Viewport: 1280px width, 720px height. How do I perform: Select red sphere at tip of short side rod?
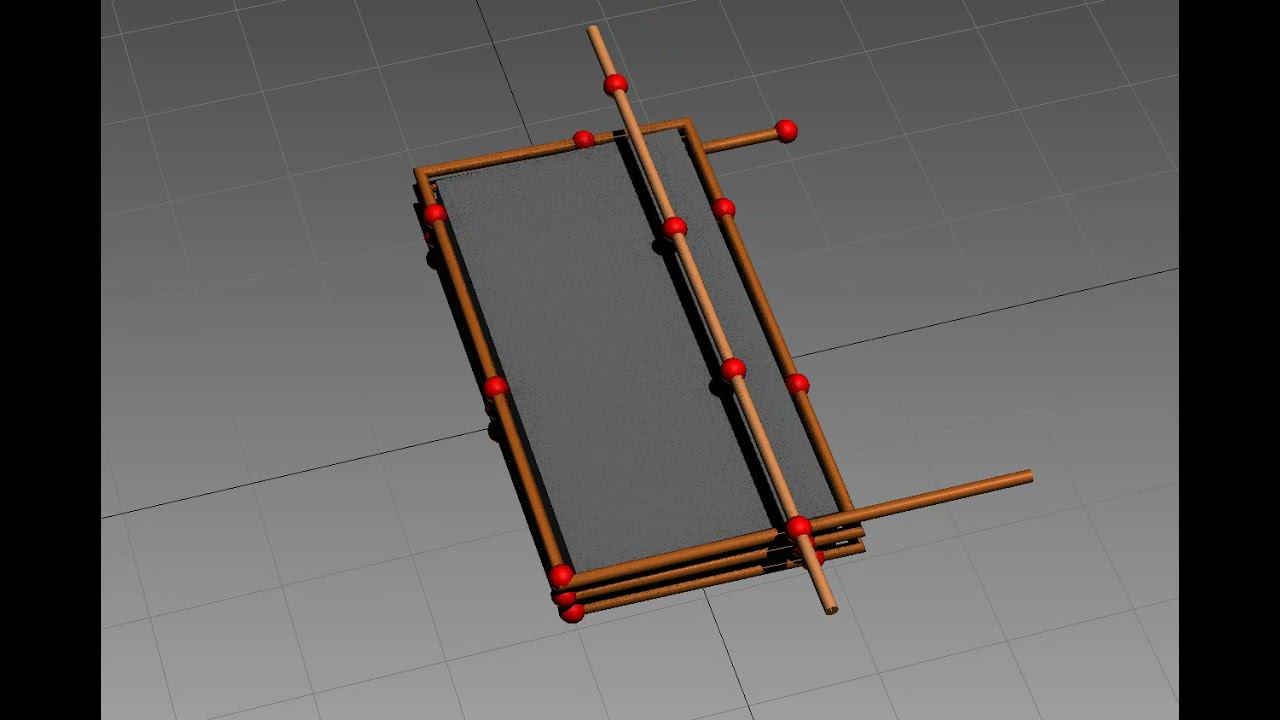coord(786,130)
